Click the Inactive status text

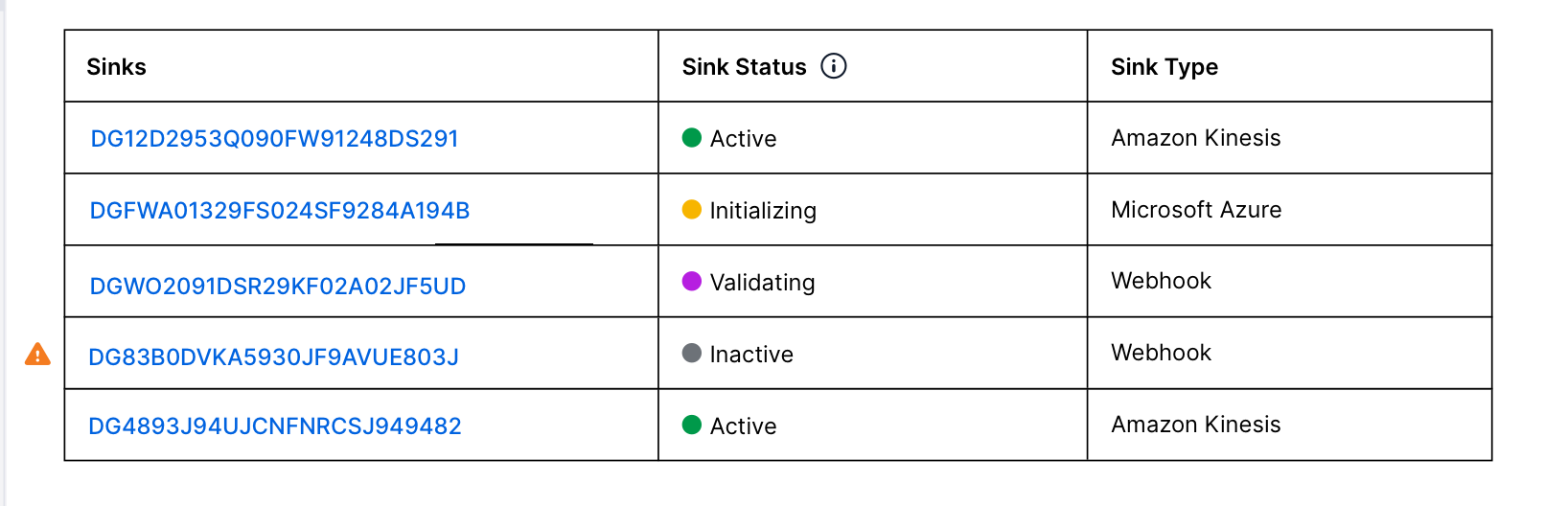click(x=751, y=355)
